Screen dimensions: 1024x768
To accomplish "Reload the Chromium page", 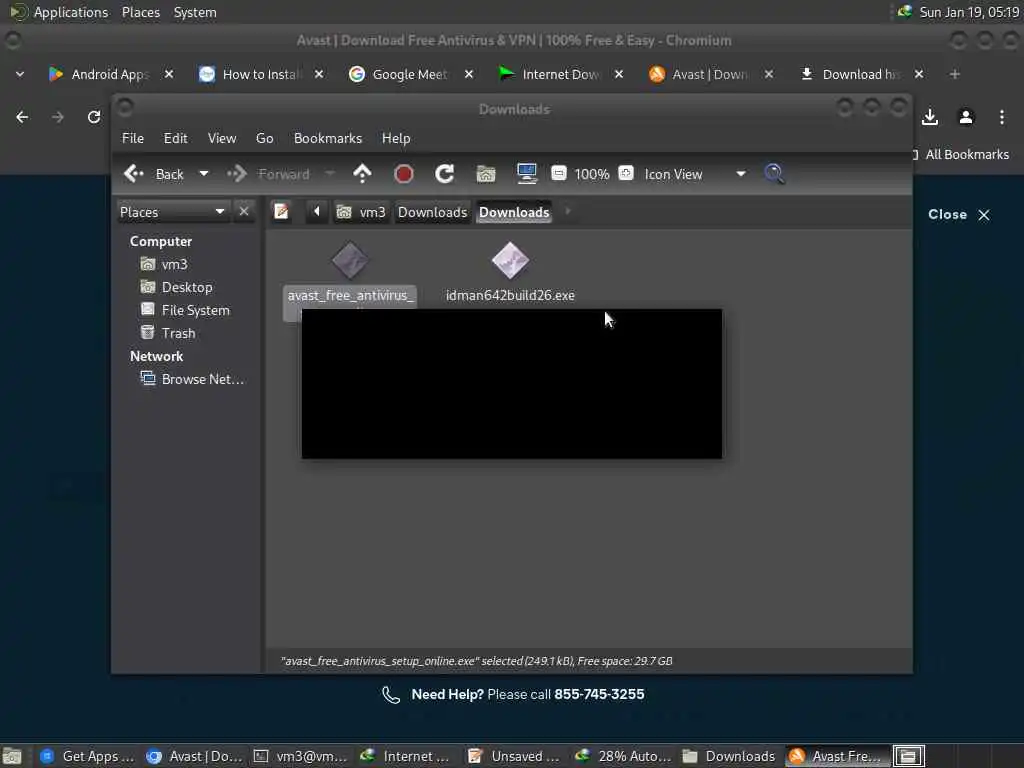I will pos(94,117).
